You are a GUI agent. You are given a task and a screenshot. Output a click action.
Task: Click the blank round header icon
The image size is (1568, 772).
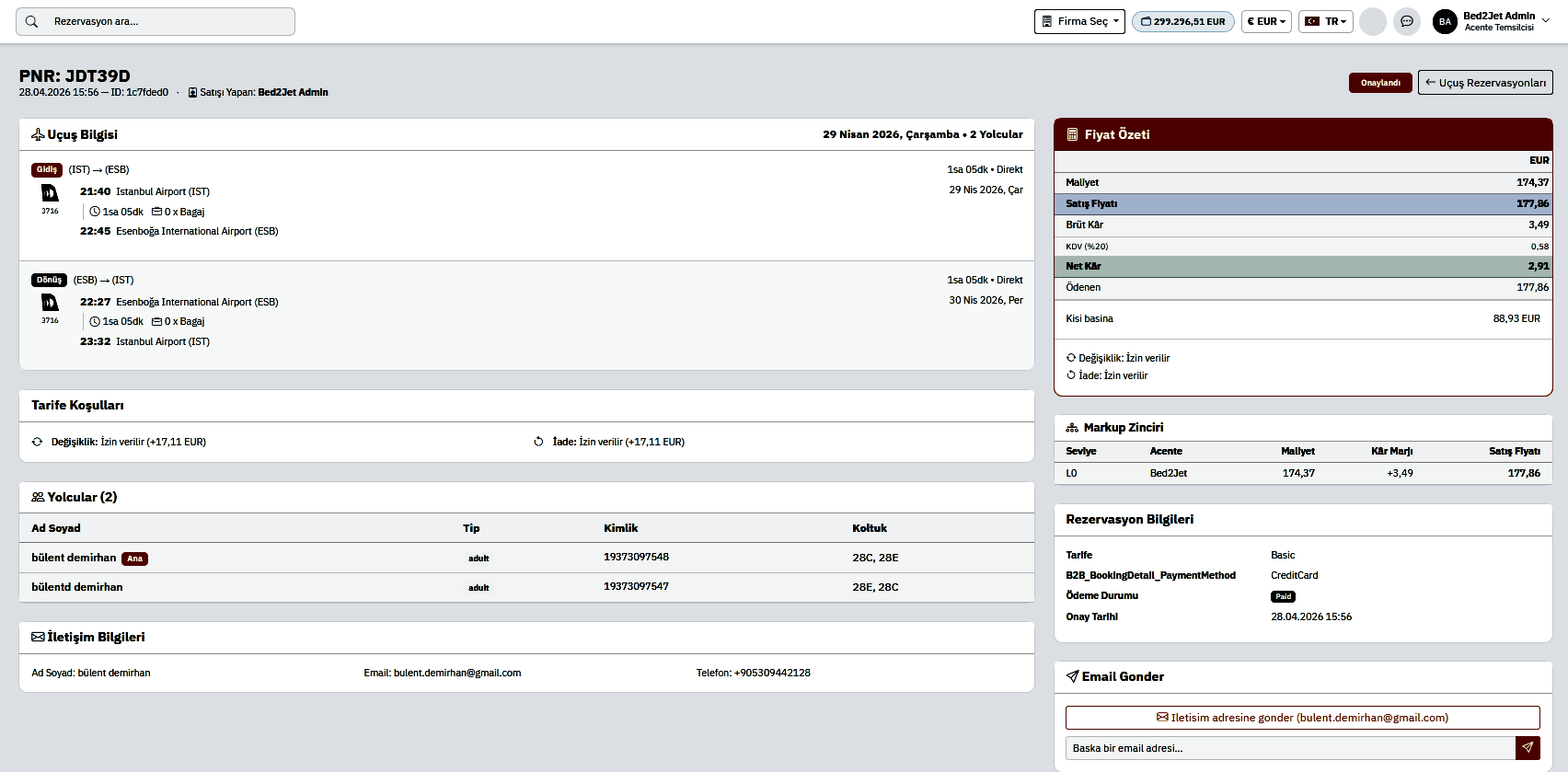[1373, 21]
